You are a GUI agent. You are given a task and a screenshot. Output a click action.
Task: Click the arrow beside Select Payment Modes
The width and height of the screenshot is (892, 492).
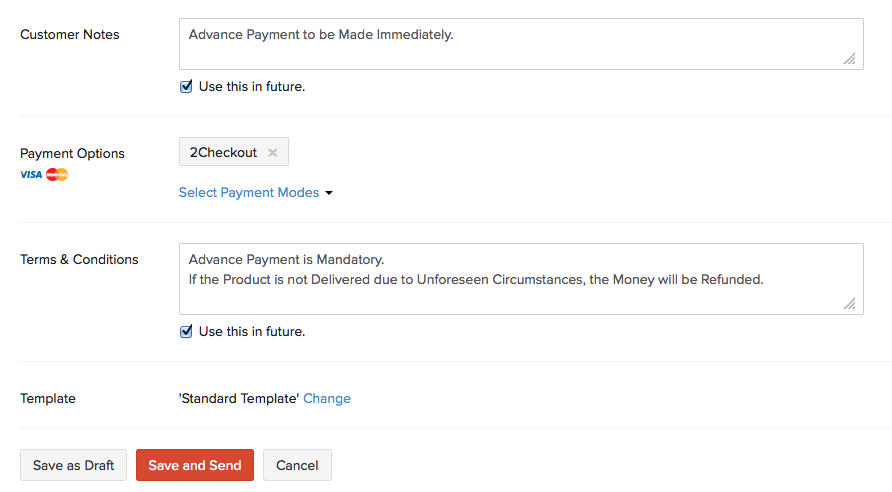point(329,193)
